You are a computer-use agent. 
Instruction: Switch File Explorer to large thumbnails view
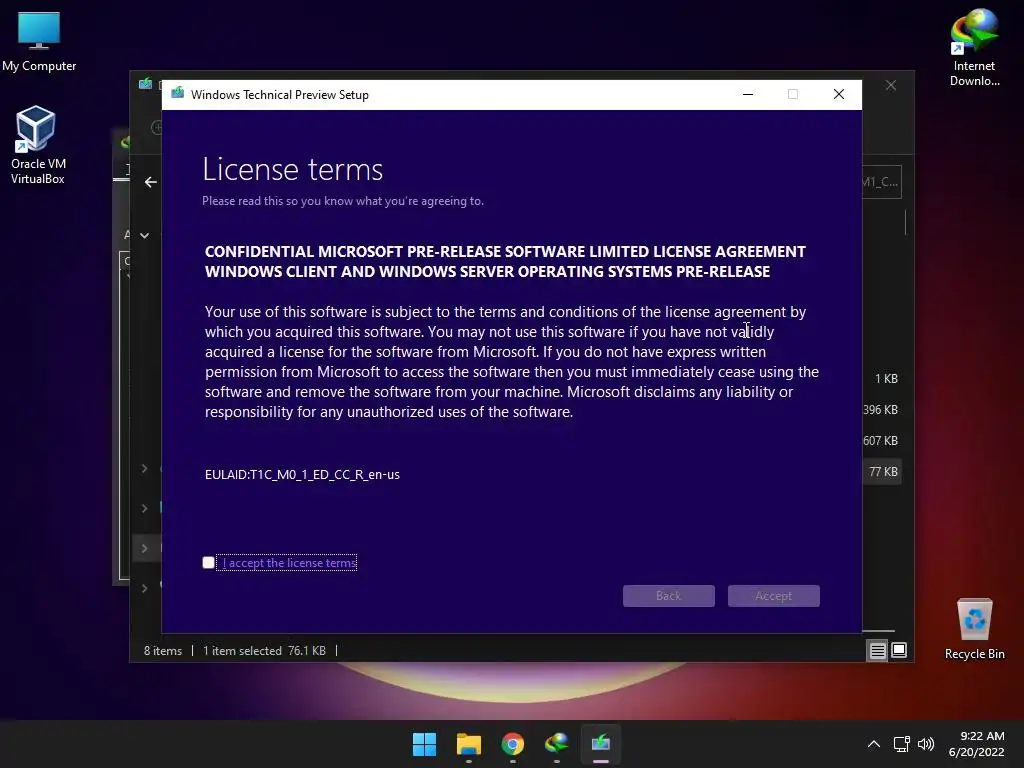(899, 650)
